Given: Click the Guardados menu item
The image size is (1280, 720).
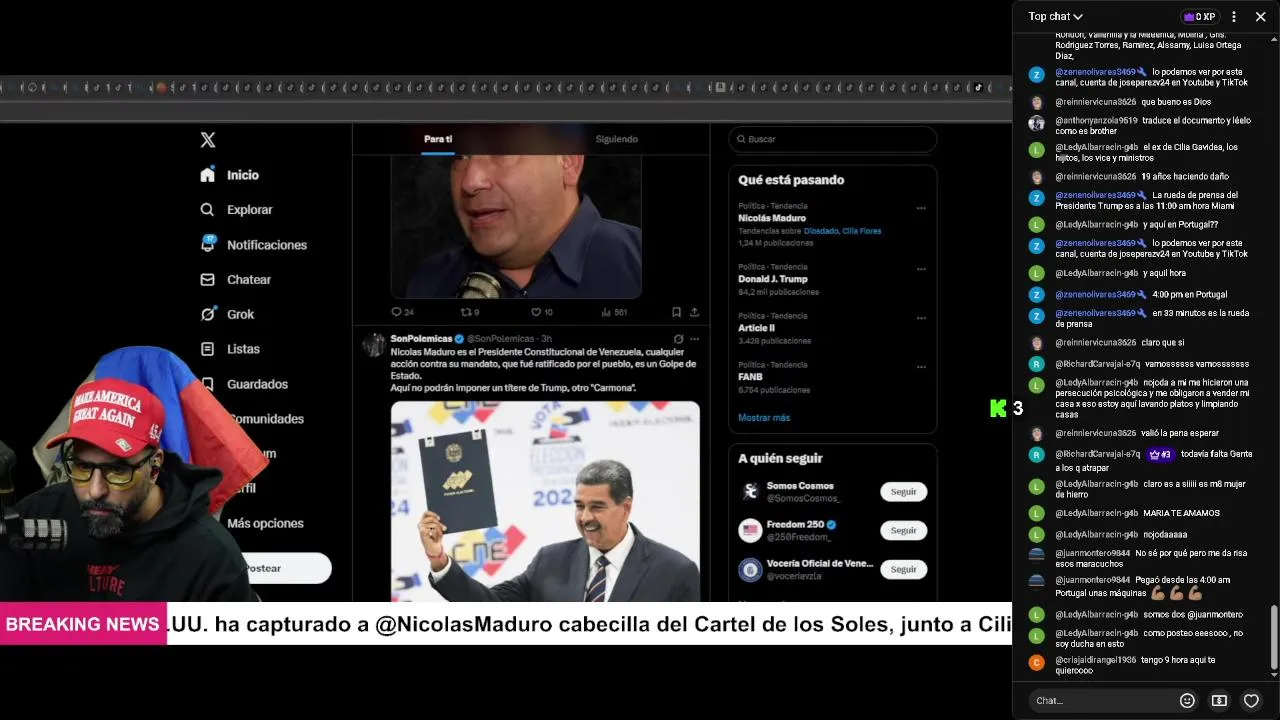Looking at the screenshot, I should [x=257, y=384].
